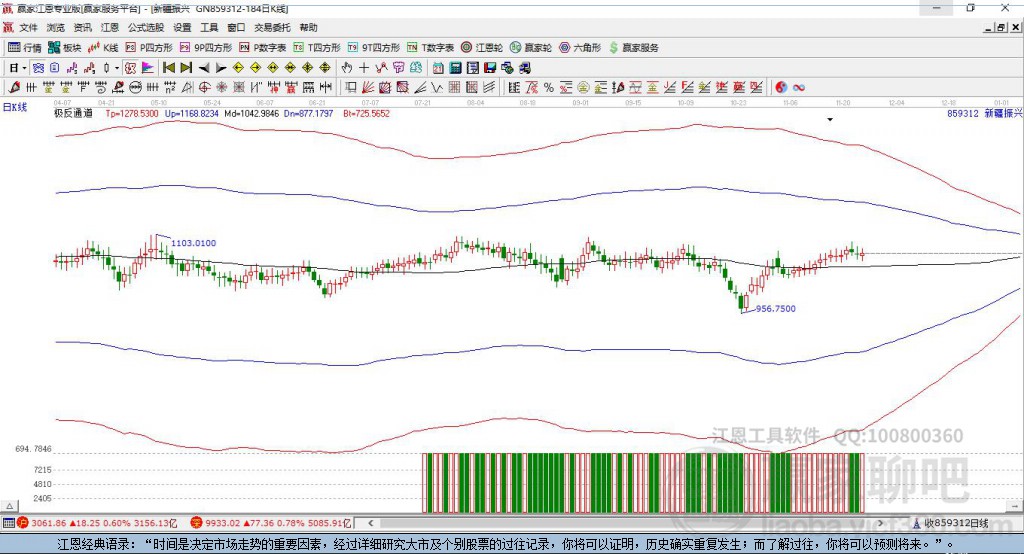
Task: Click the percent sign drawing tool
Action: [549, 88]
